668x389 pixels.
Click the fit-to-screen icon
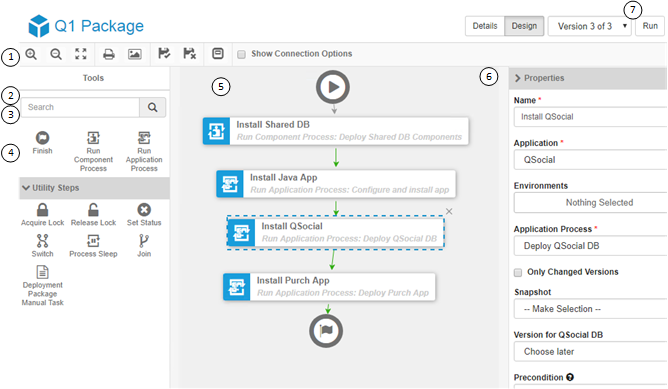[81, 54]
